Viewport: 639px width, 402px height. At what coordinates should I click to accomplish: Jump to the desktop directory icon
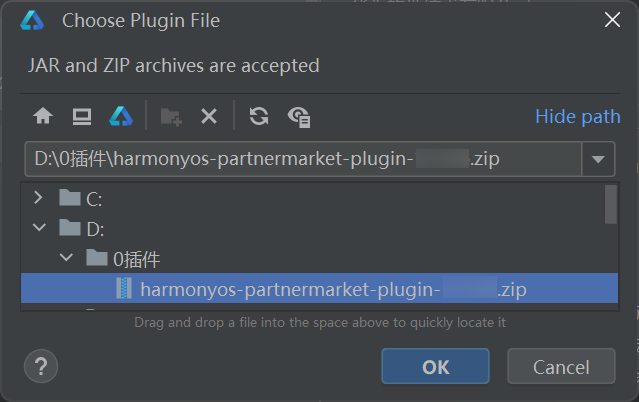(81, 116)
